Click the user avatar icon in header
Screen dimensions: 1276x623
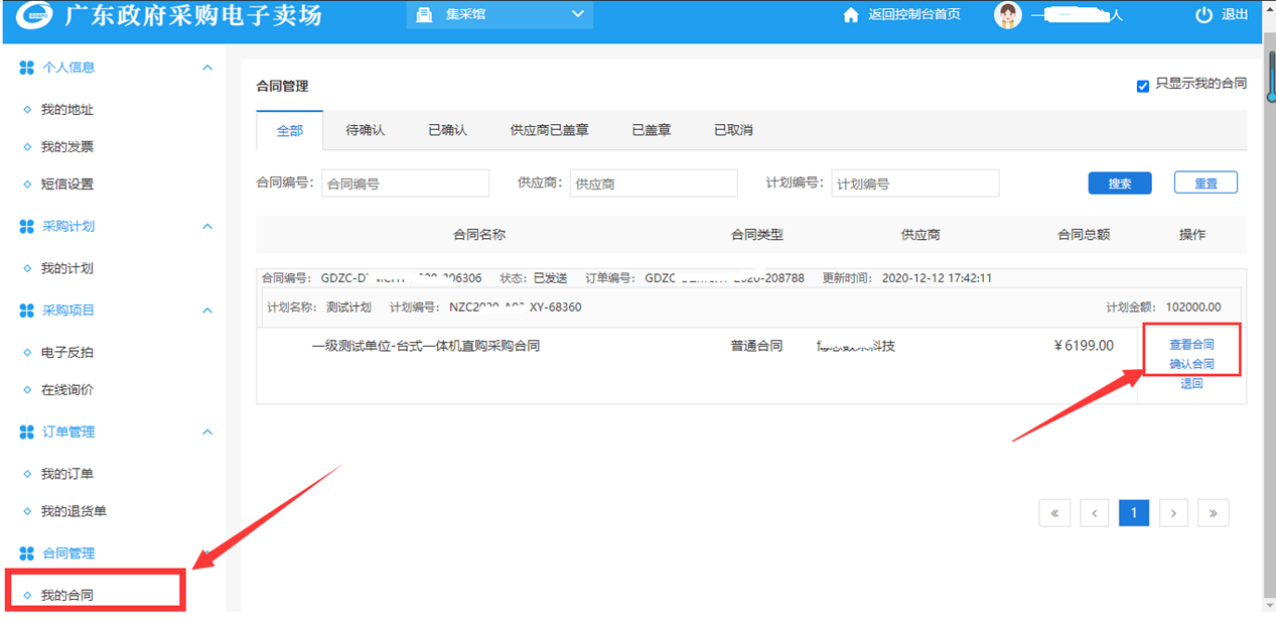1008,15
